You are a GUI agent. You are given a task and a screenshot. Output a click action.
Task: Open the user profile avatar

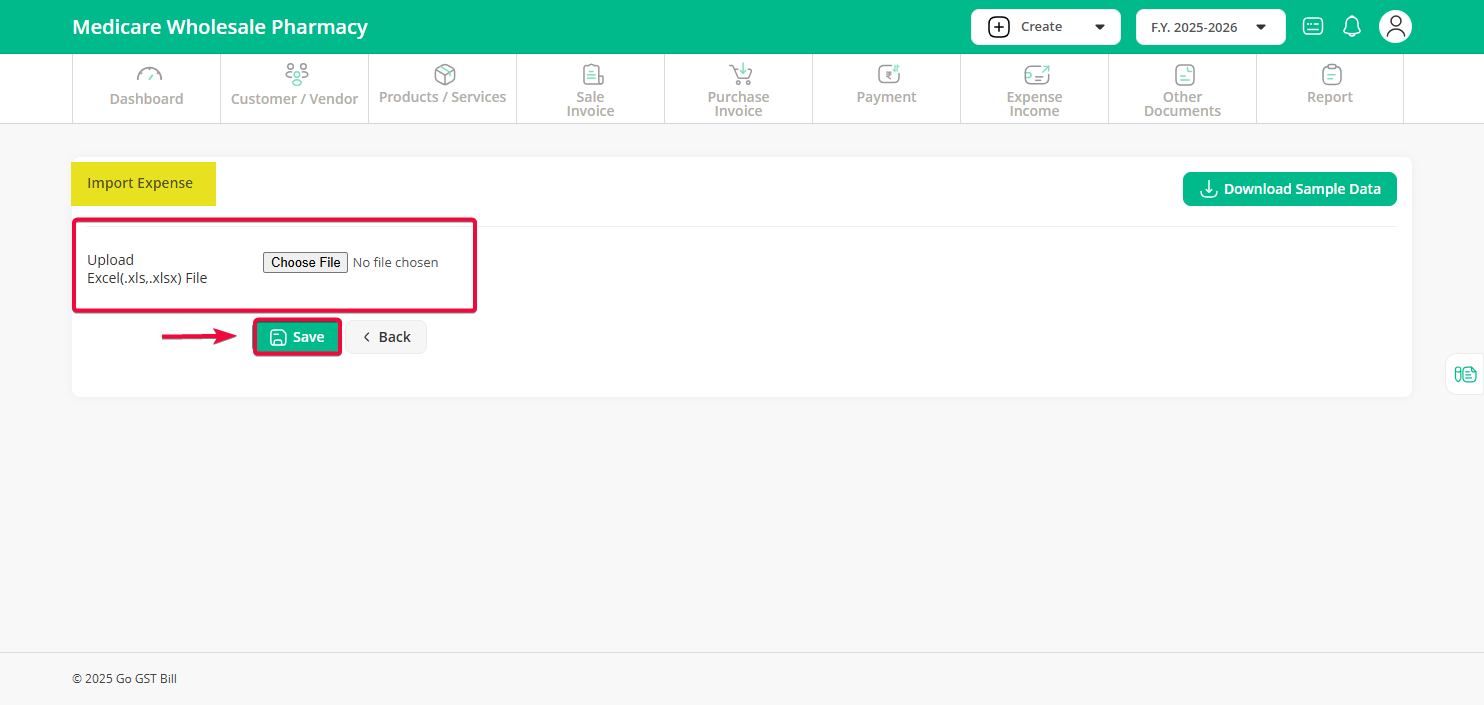tap(1395, 27)
